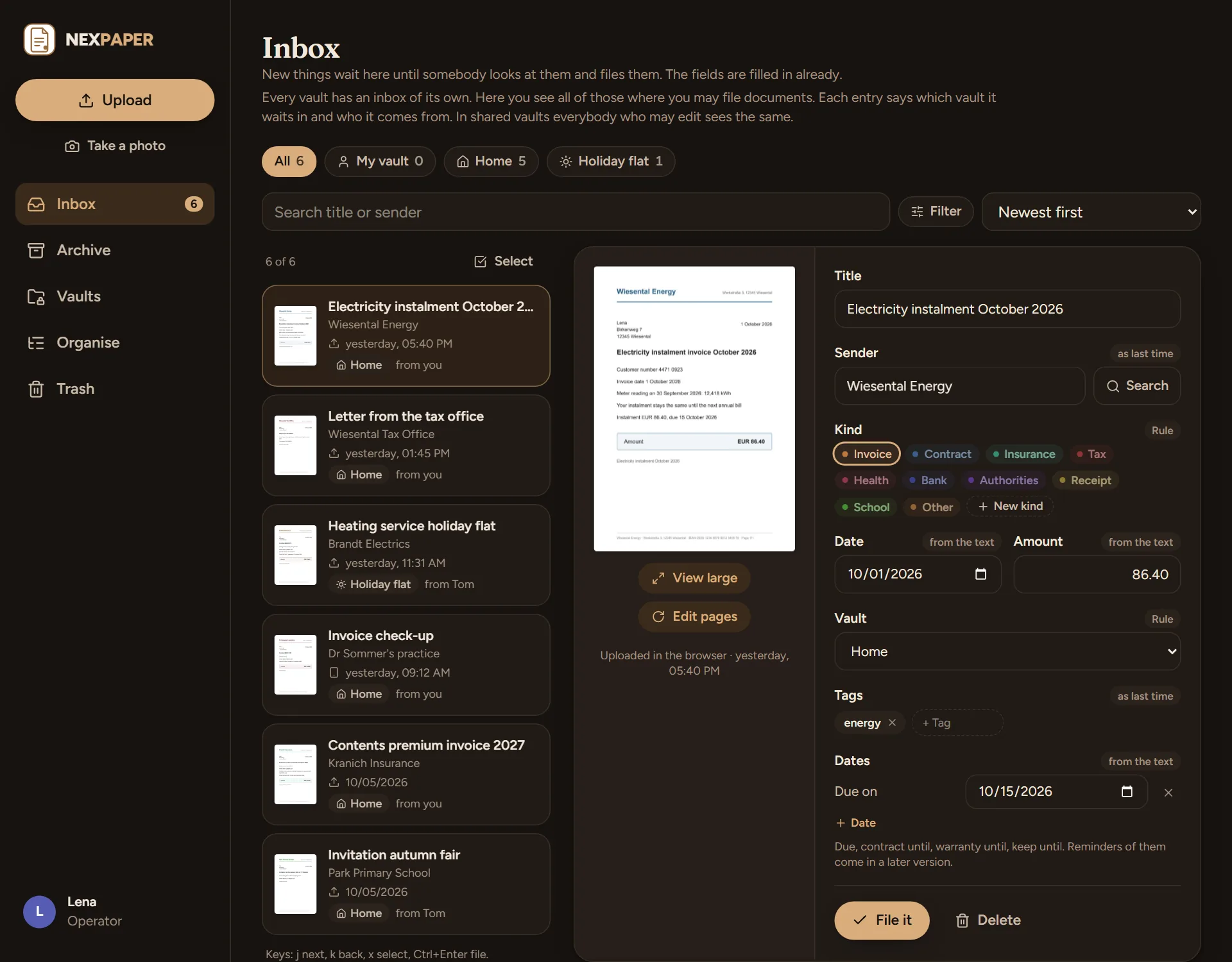Viewport: 1232px width, 962px height.
Task: Open the Organise section
Action: pyautogui.click(x=115, y=342)
